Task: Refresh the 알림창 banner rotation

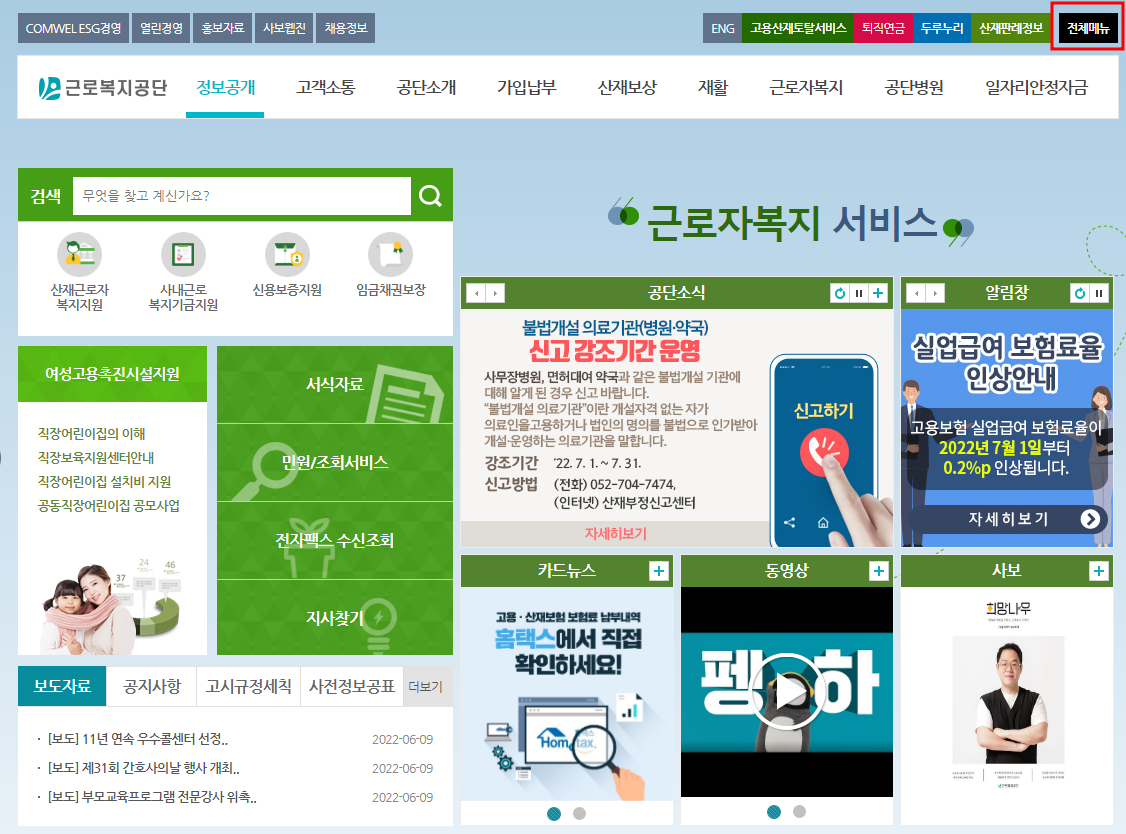Action: pyautogui.click(x=1080, y=292)
